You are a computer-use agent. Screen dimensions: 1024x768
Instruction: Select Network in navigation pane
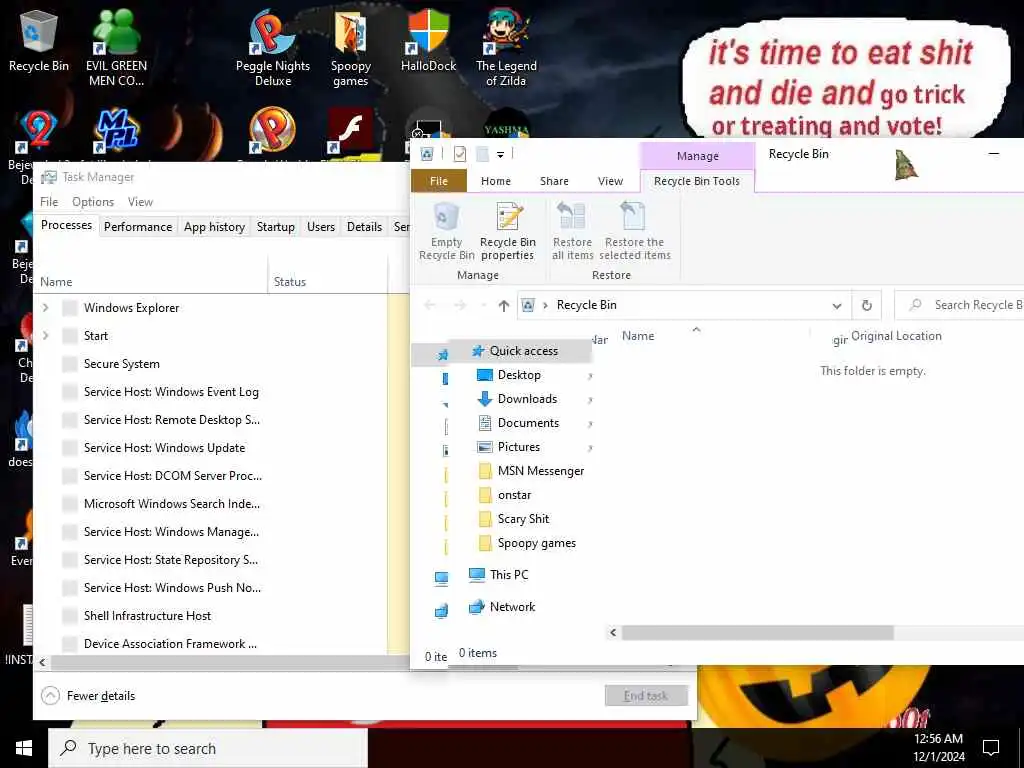(x=512, y=607)
